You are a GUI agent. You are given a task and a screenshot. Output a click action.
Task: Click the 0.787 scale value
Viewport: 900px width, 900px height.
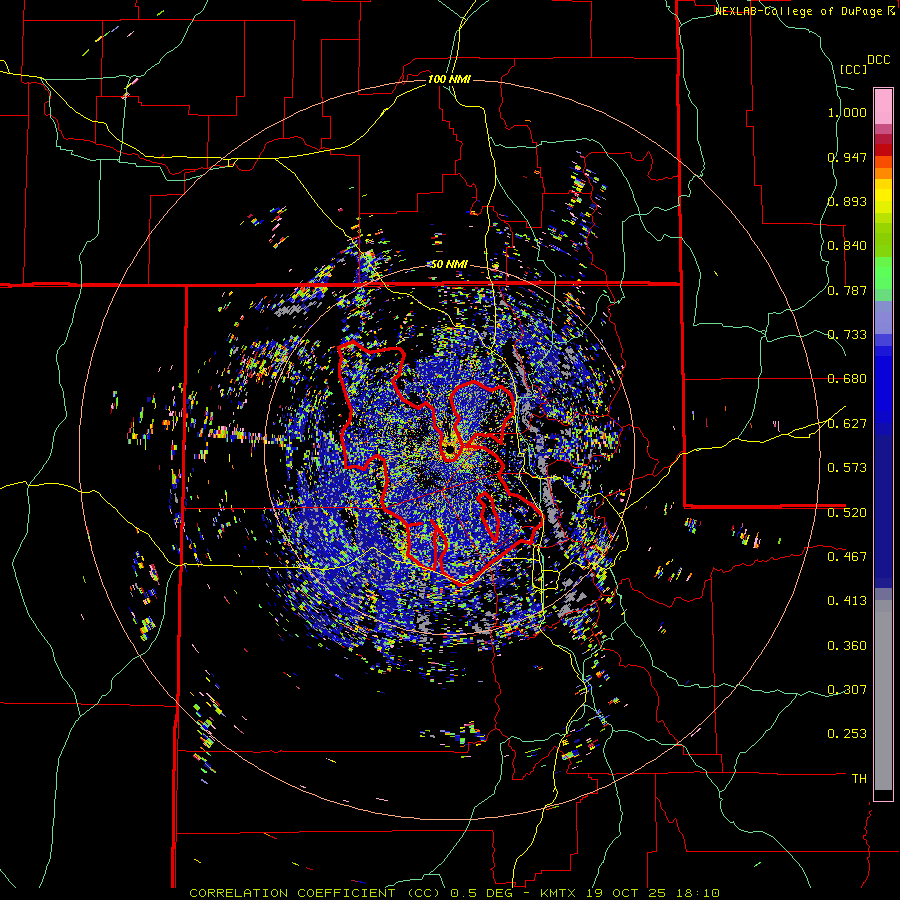(847, 290)
